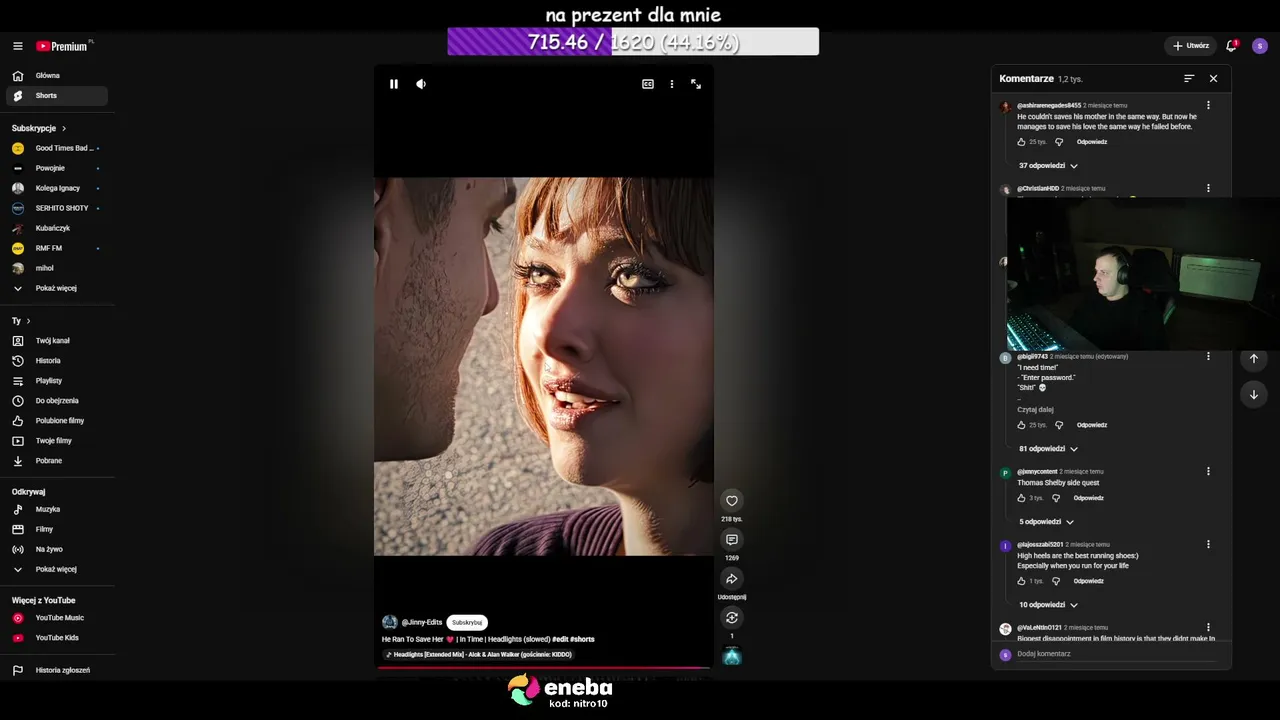Dislike the Thomas Shelby side quest comment

(x=1056, y=498)
